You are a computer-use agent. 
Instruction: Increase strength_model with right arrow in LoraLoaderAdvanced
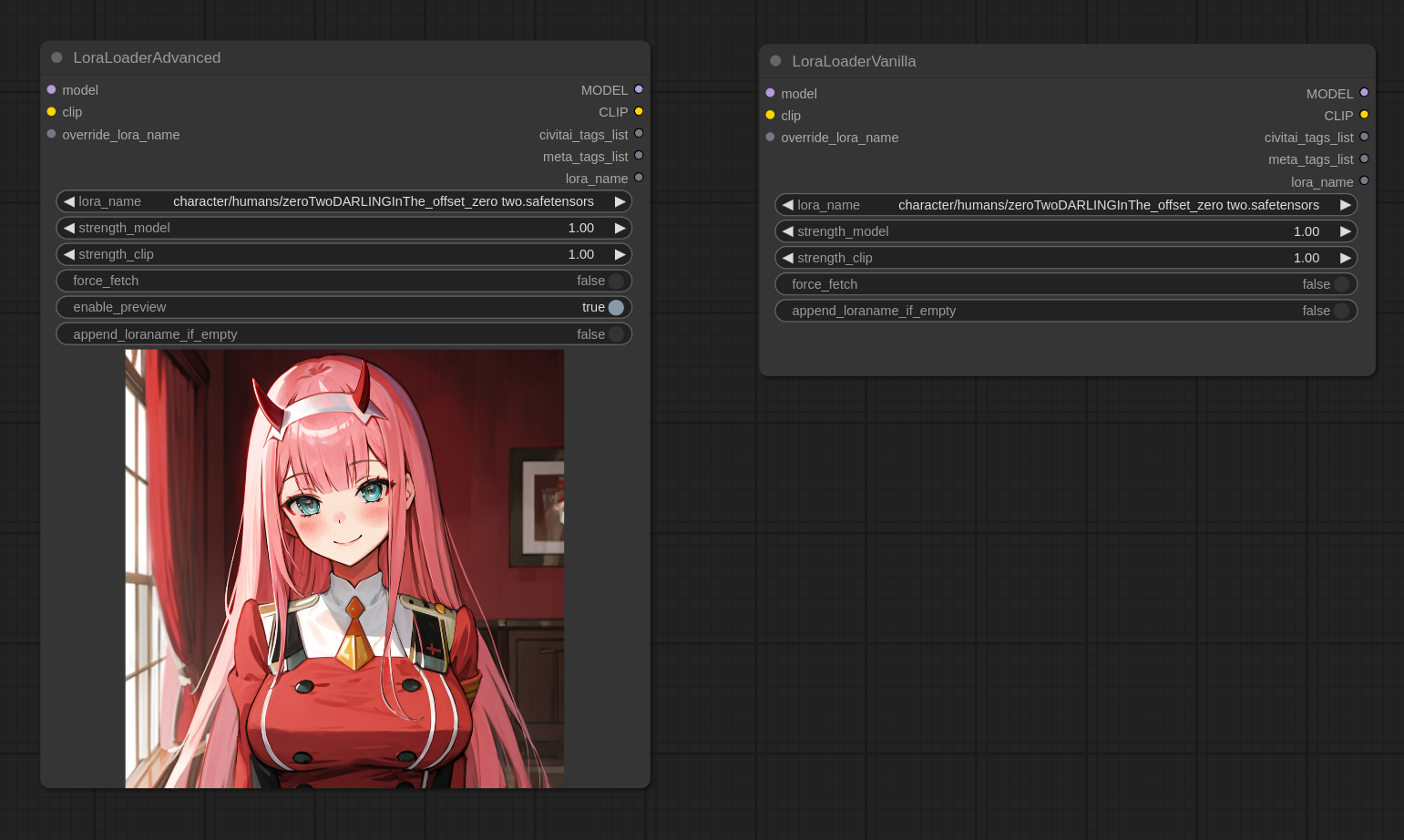click(620, 228)
